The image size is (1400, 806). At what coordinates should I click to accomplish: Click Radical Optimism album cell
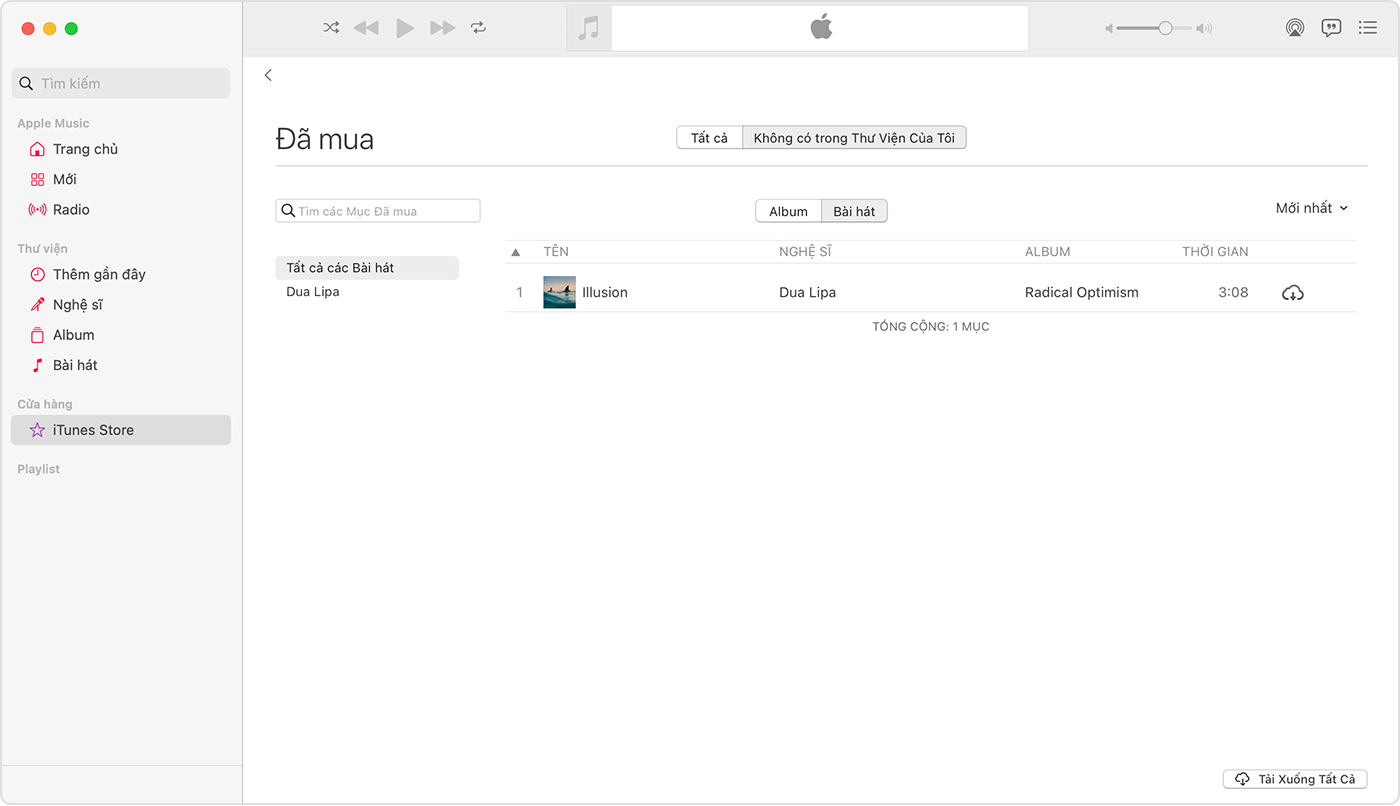(1082, 292)
